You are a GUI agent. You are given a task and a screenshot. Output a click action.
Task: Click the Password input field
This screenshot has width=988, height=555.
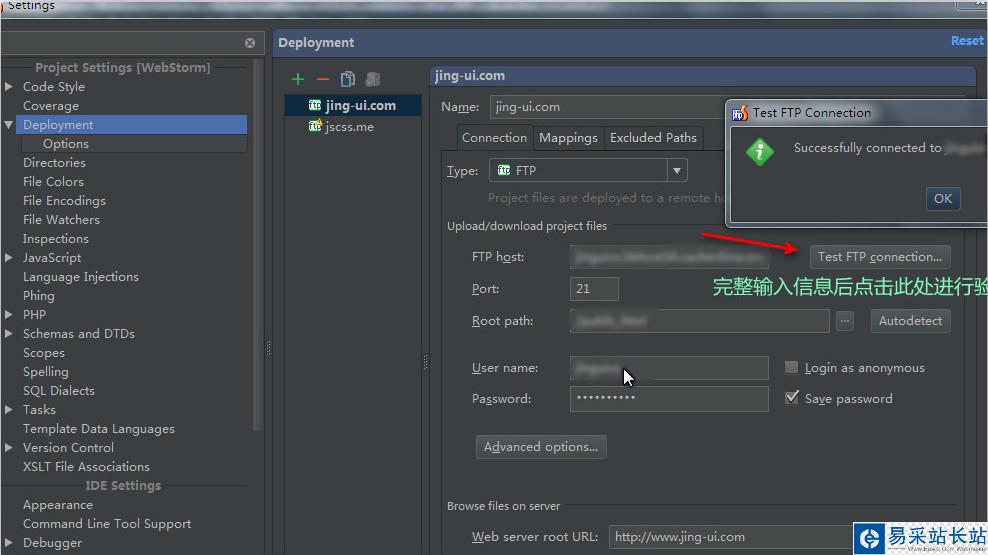pyautogui.click(x=669, y=399)
